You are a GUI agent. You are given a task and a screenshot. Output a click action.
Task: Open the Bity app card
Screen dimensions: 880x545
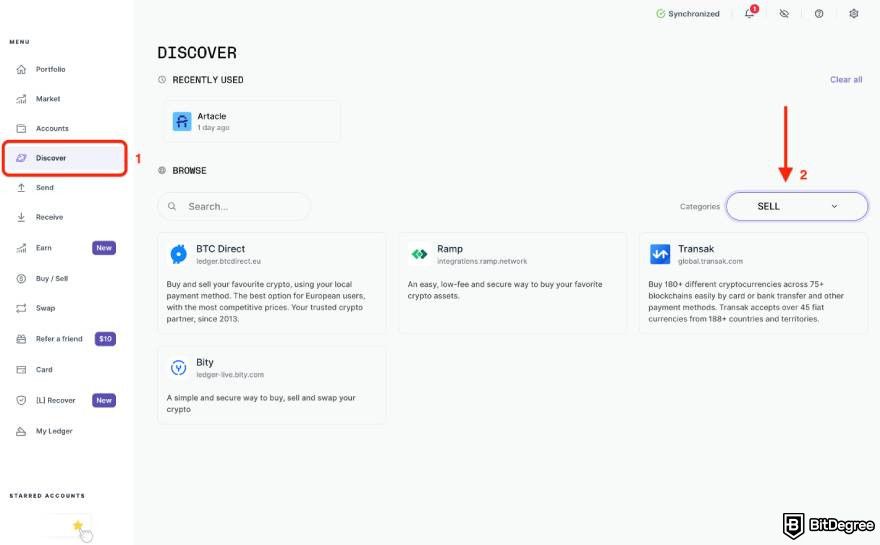[x=272, y=385]
